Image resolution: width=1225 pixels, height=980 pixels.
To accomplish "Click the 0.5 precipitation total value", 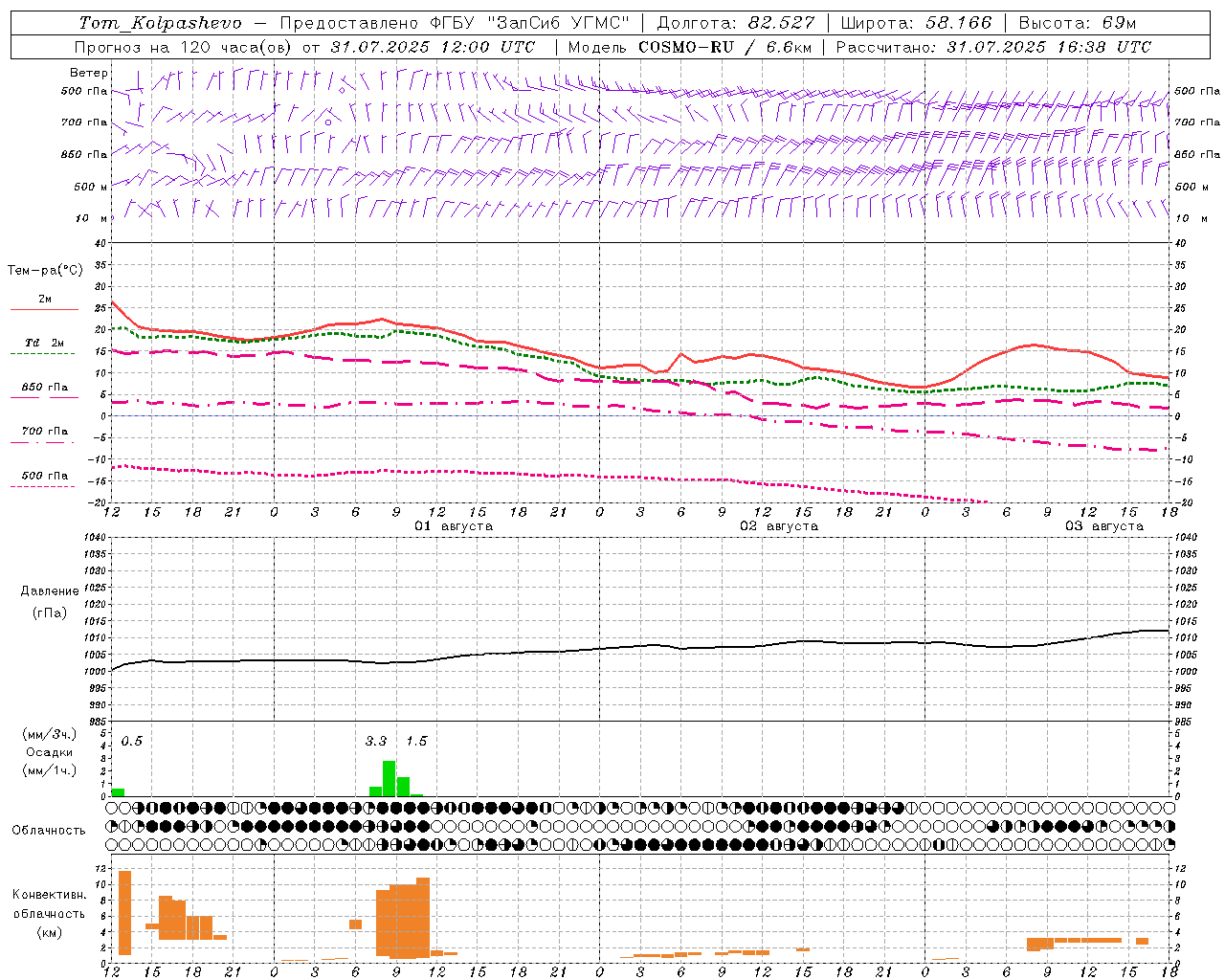I will tap(132, 742).
